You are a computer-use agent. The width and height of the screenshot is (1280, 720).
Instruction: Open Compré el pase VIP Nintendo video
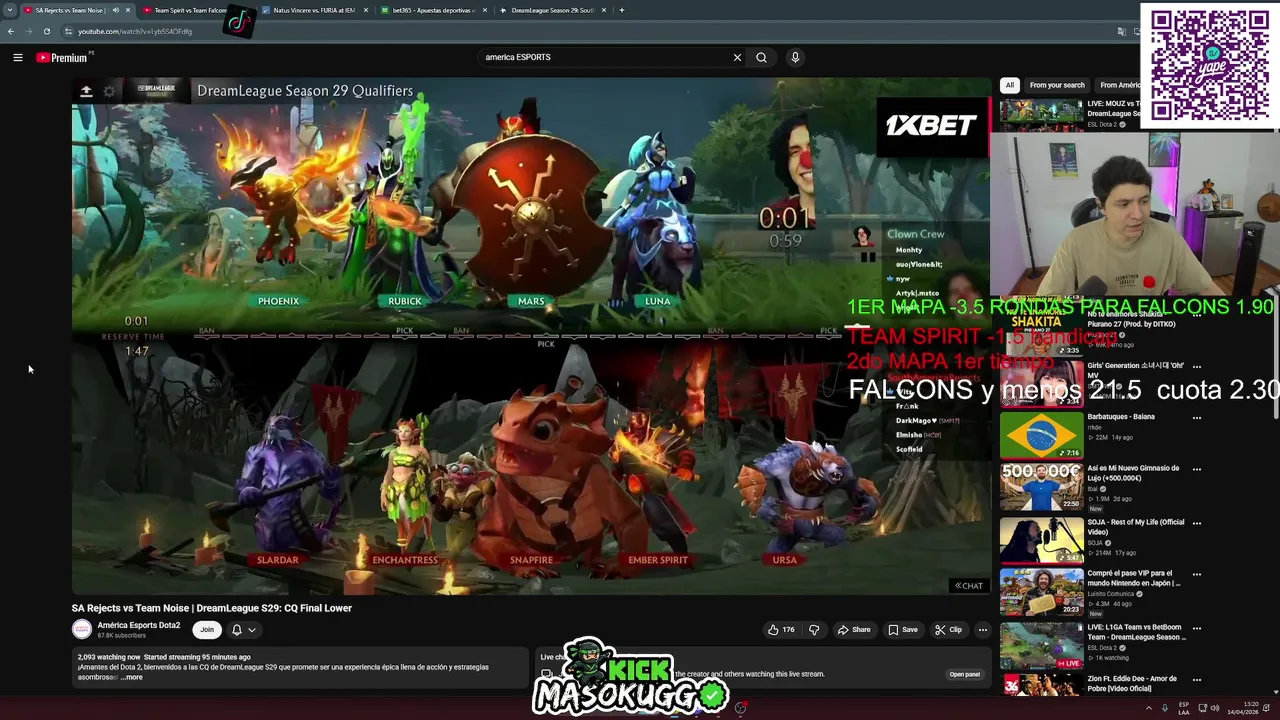[1041, 592]
